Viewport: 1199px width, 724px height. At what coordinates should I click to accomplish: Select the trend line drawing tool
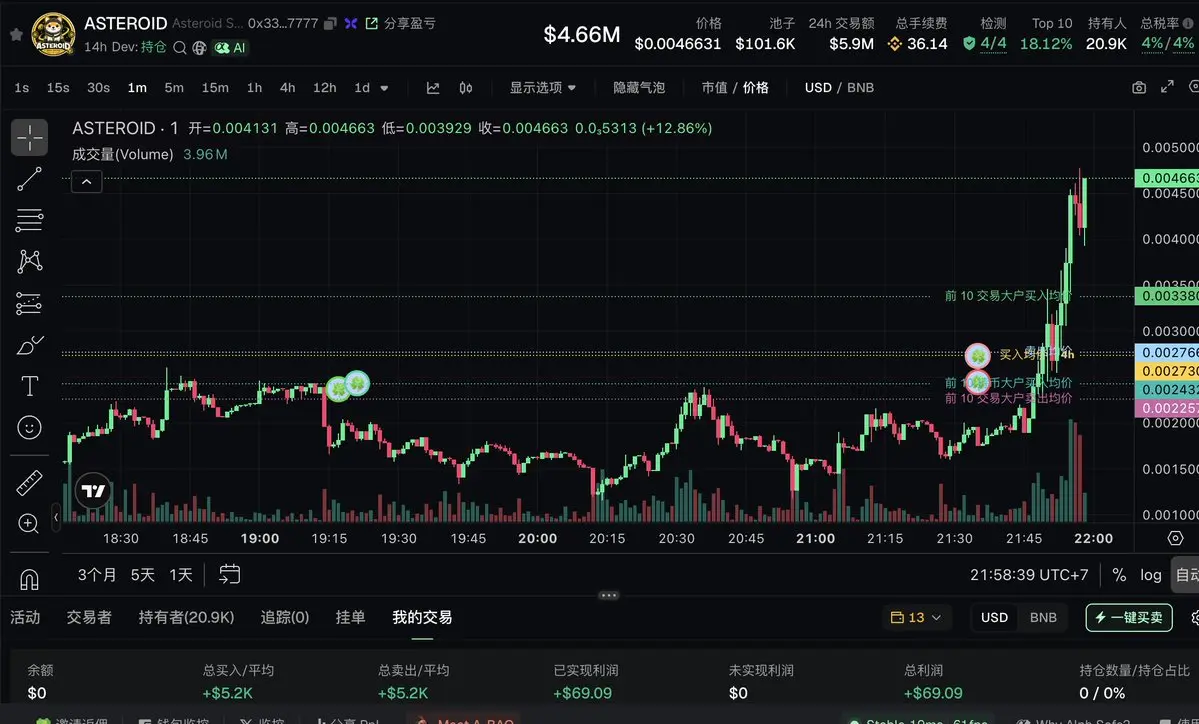coord(30,179)
